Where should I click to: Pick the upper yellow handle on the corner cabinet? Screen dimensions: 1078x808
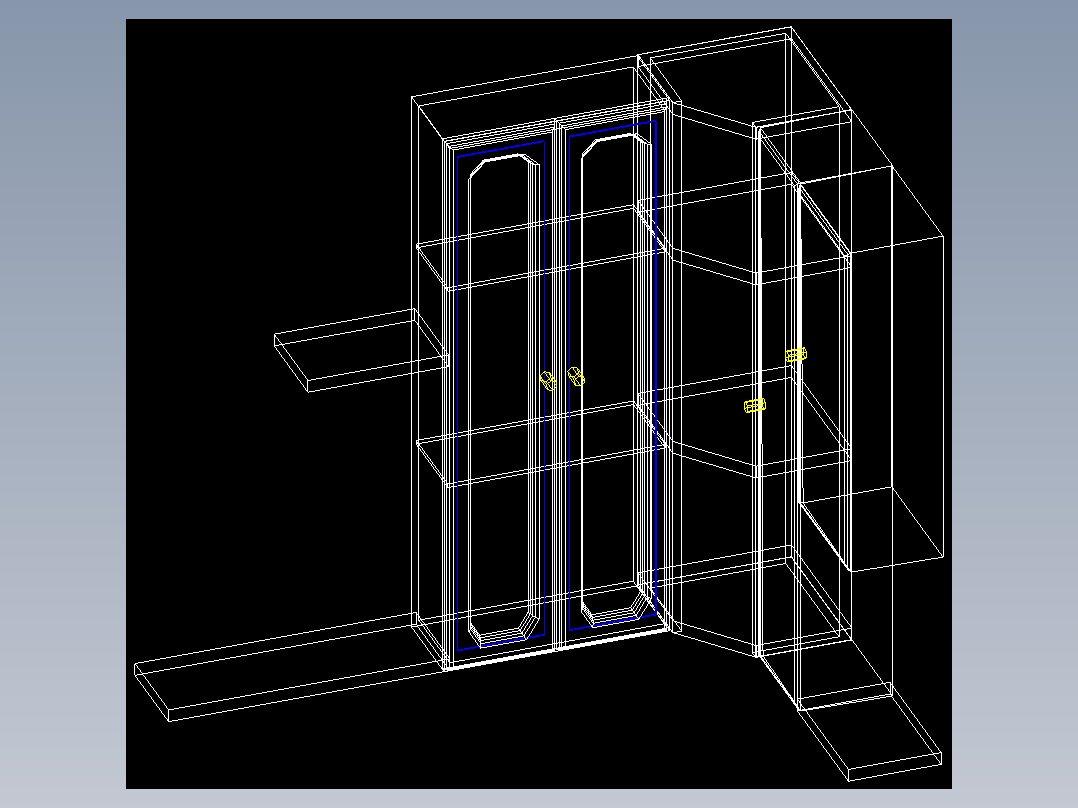(x=796, y=355)
